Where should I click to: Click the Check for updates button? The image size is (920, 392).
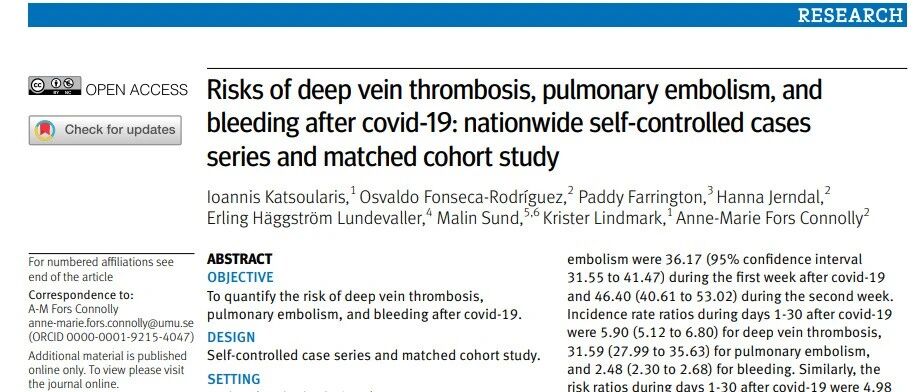pos(105,130)
